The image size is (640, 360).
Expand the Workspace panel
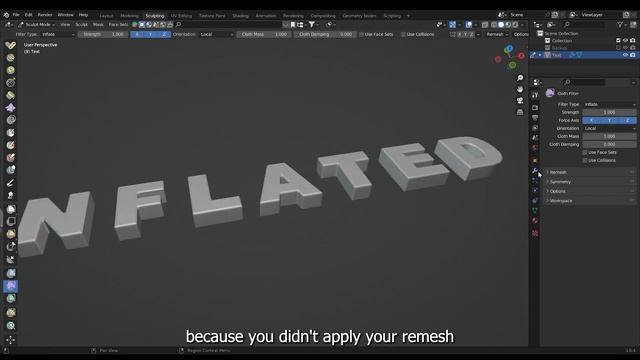(x=590, y=201)
